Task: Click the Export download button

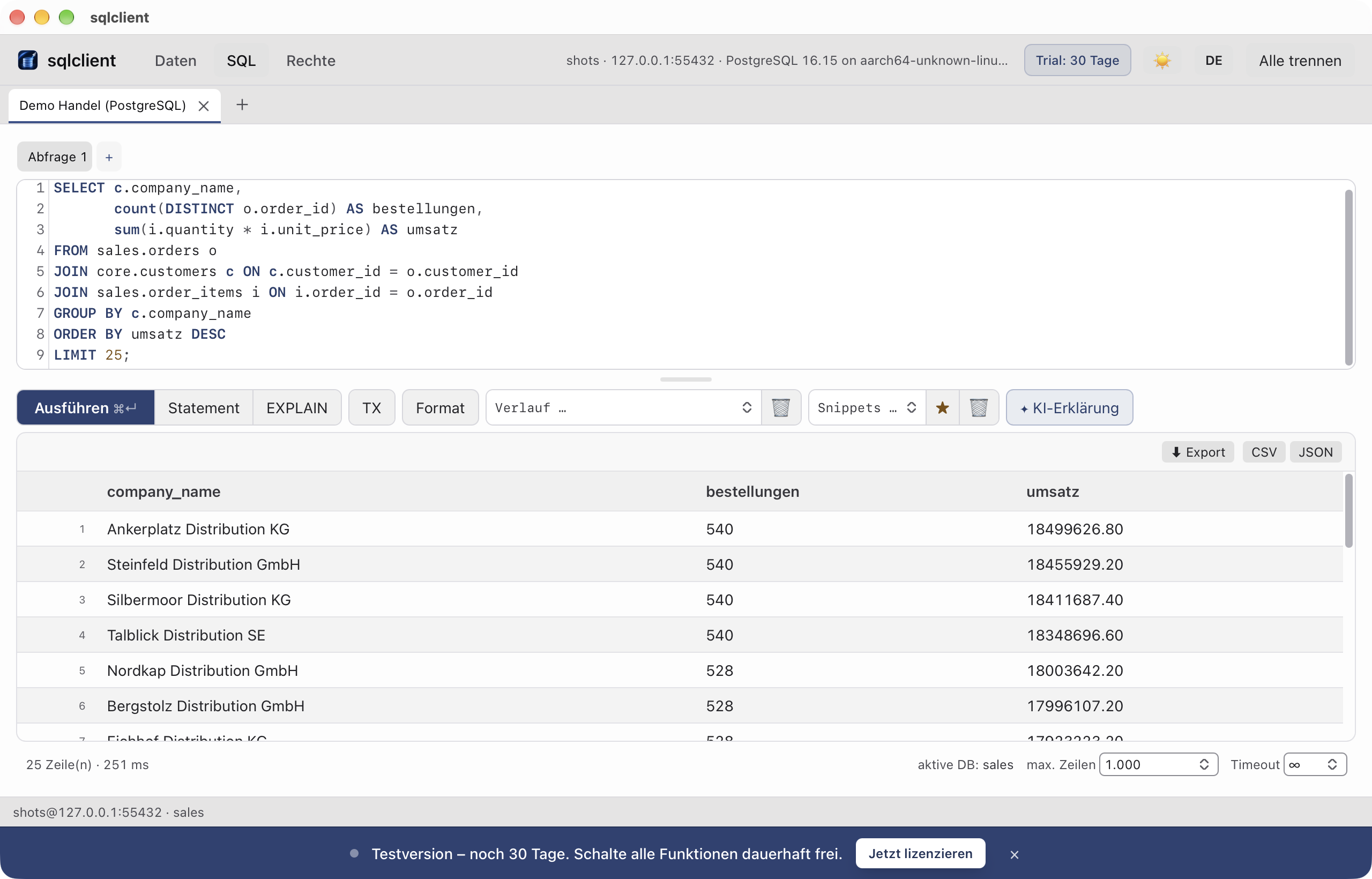Action: 1198,452
